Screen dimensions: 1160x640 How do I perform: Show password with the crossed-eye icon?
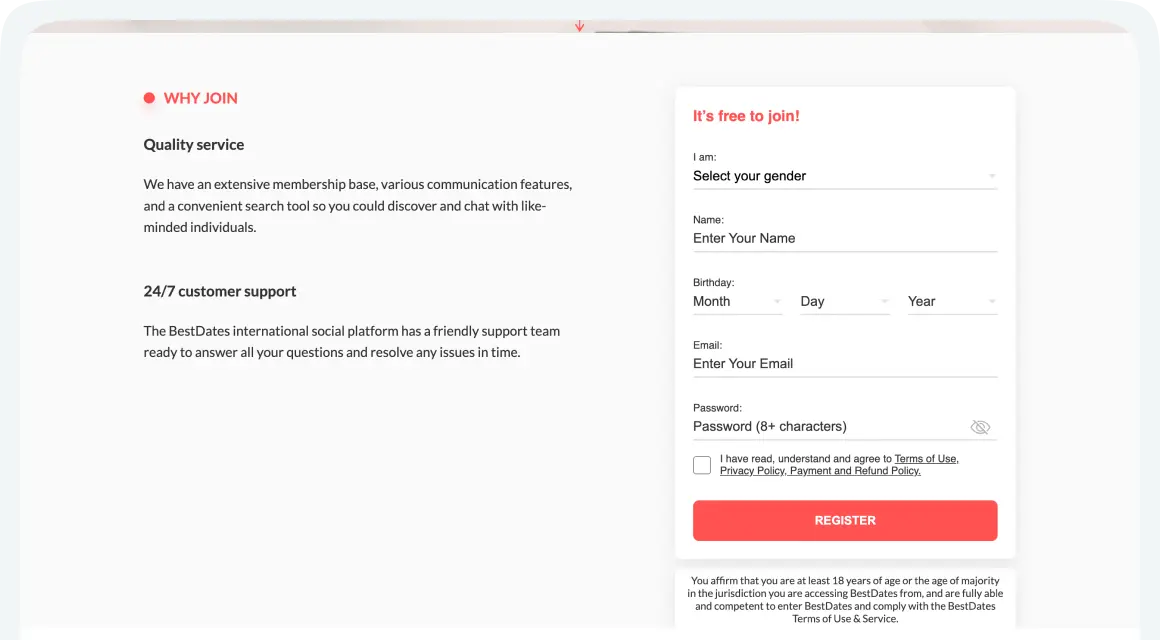point(979,427)
